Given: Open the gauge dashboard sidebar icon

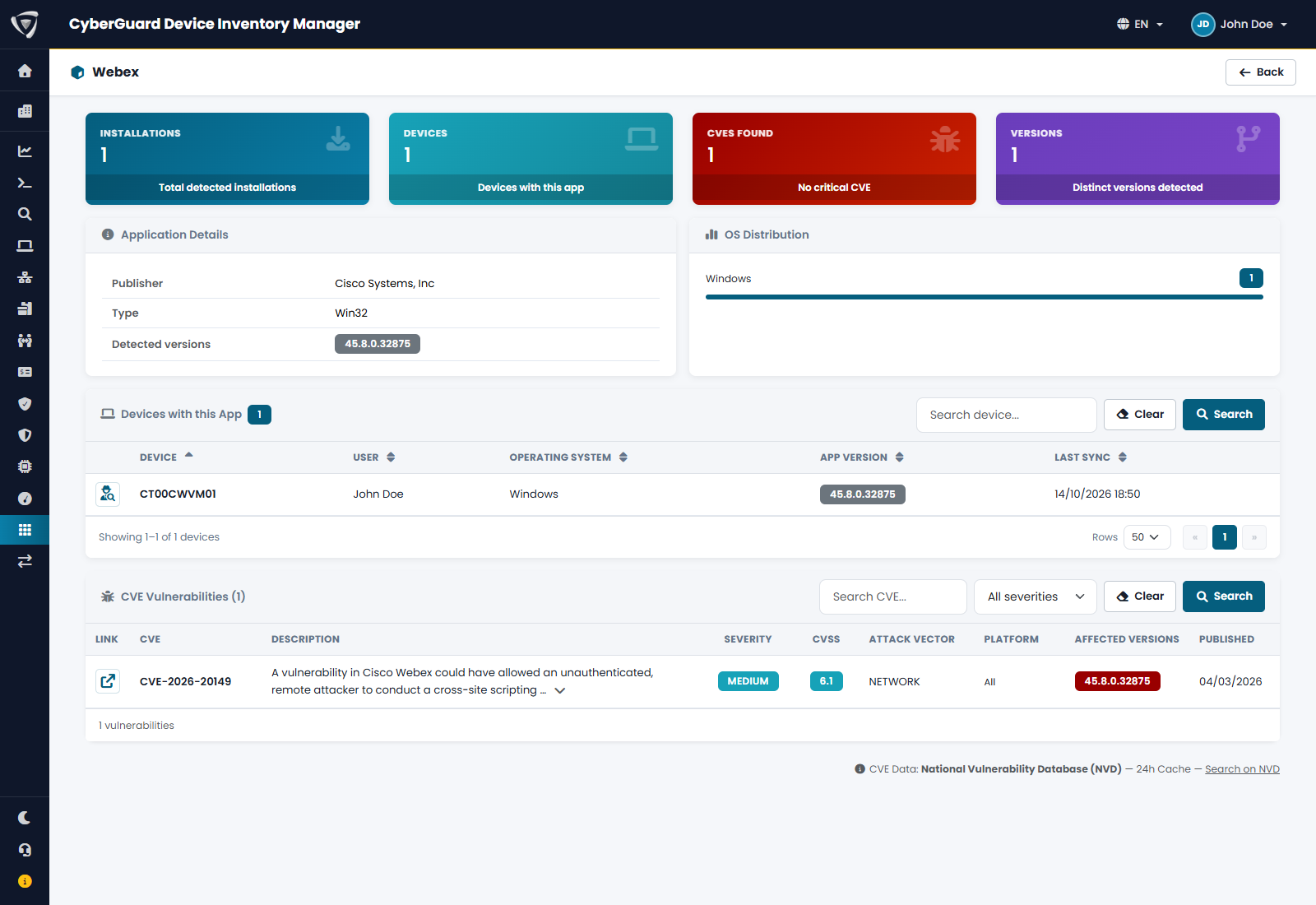Looking at the screenshot, I should coord(25,499).
